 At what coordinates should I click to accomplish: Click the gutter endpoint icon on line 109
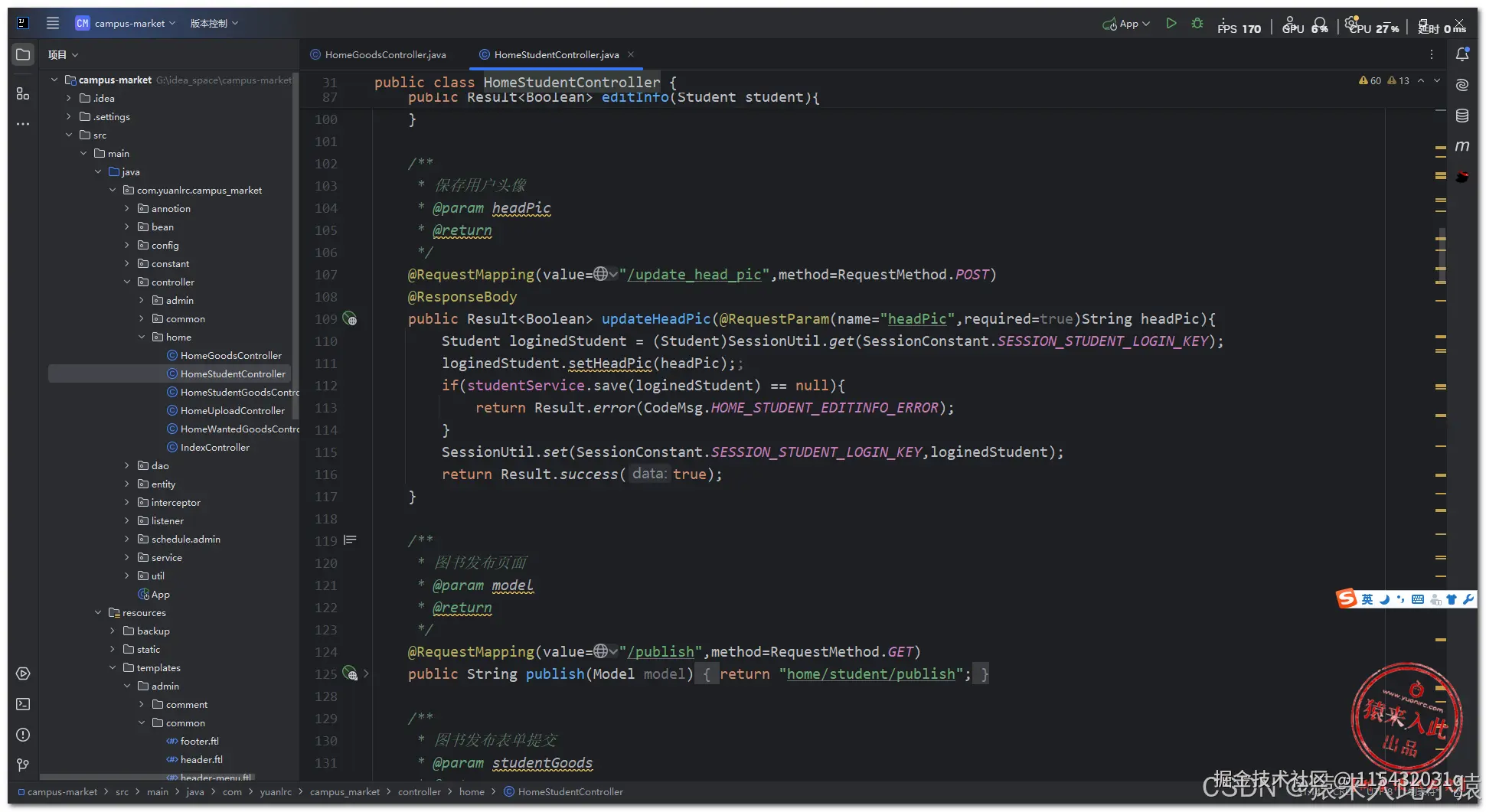click(x=350, y=319)
